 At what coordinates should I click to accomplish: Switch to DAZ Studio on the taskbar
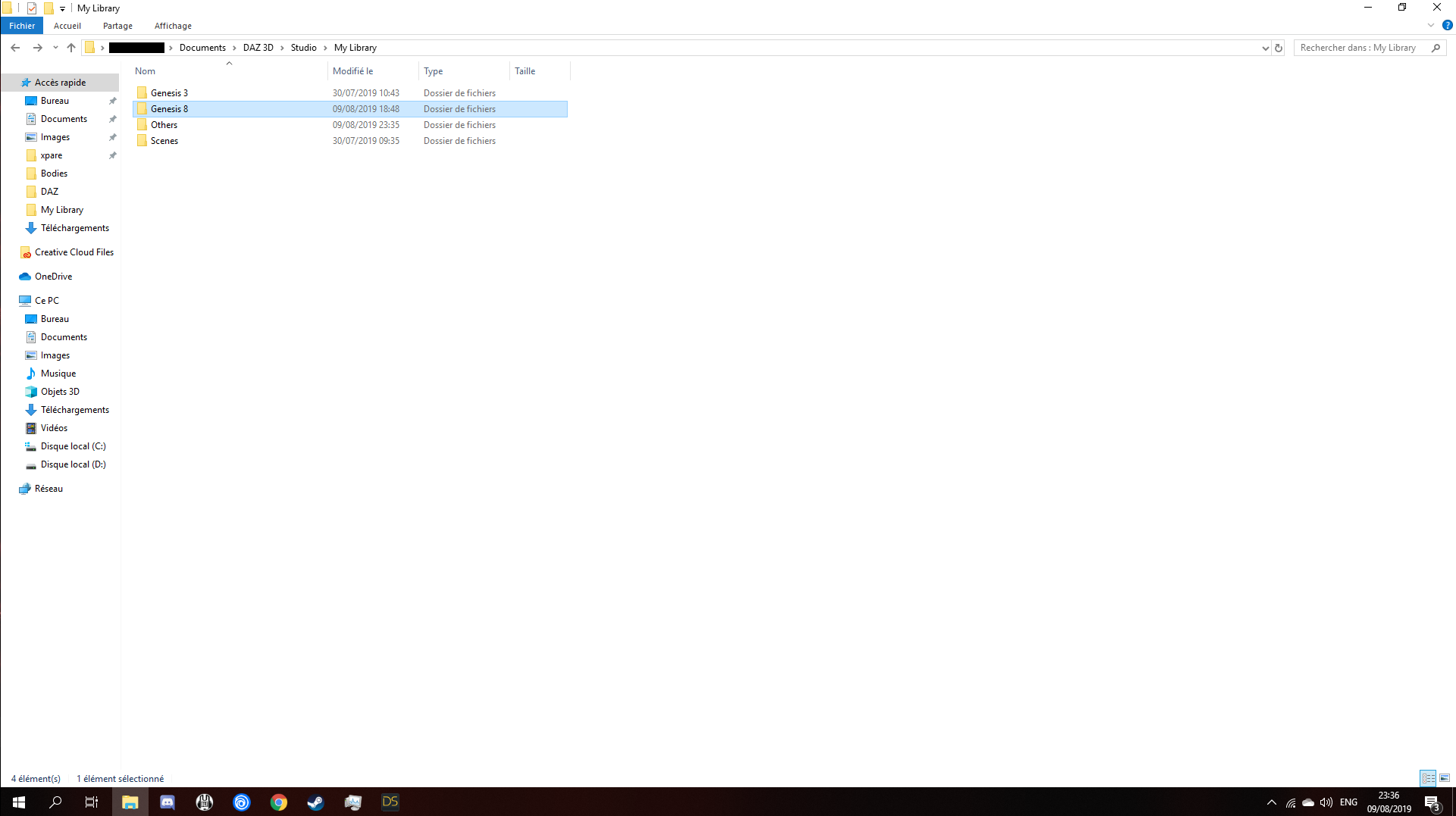coord(390,802)
